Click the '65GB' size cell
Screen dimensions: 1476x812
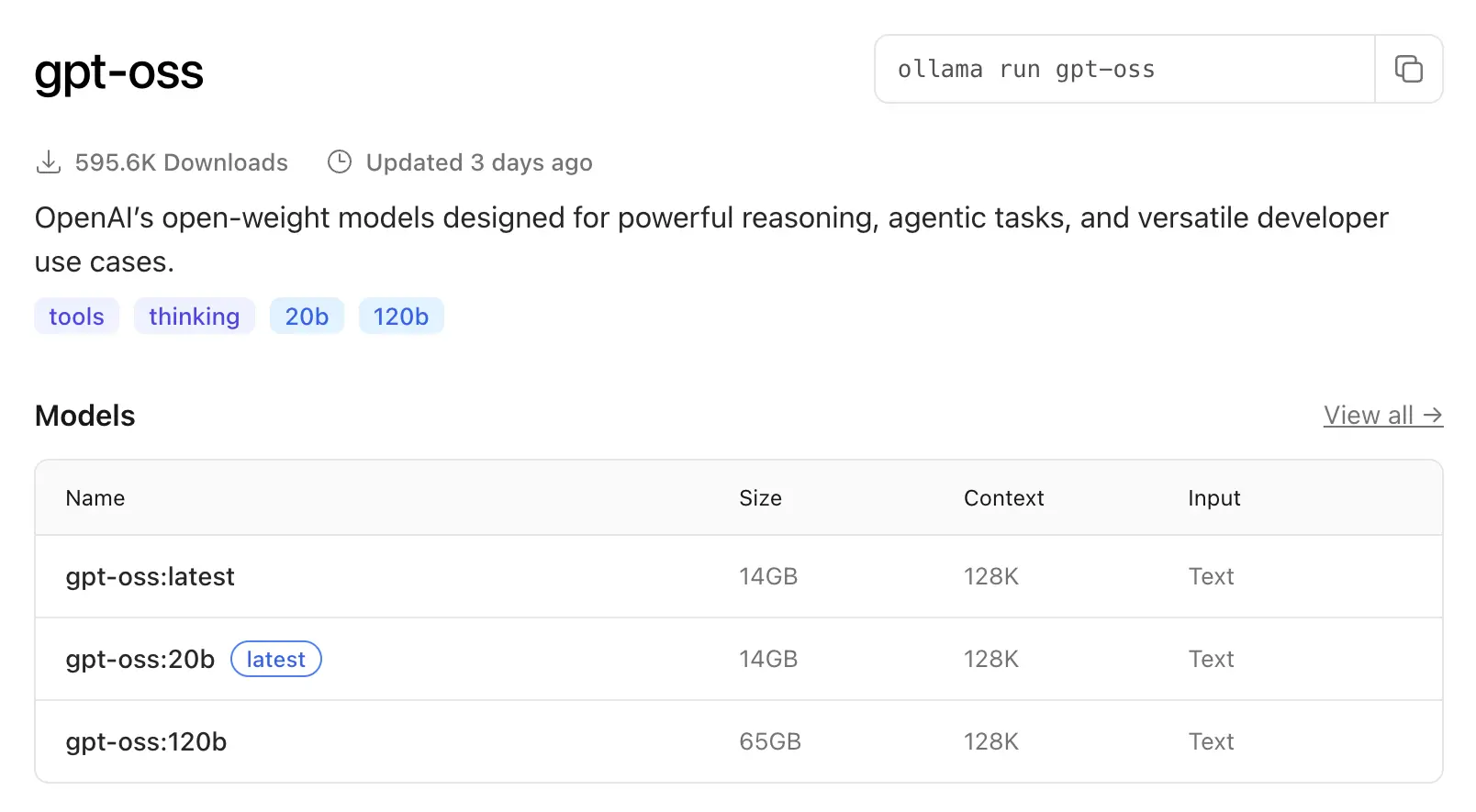tap(771, 741)
